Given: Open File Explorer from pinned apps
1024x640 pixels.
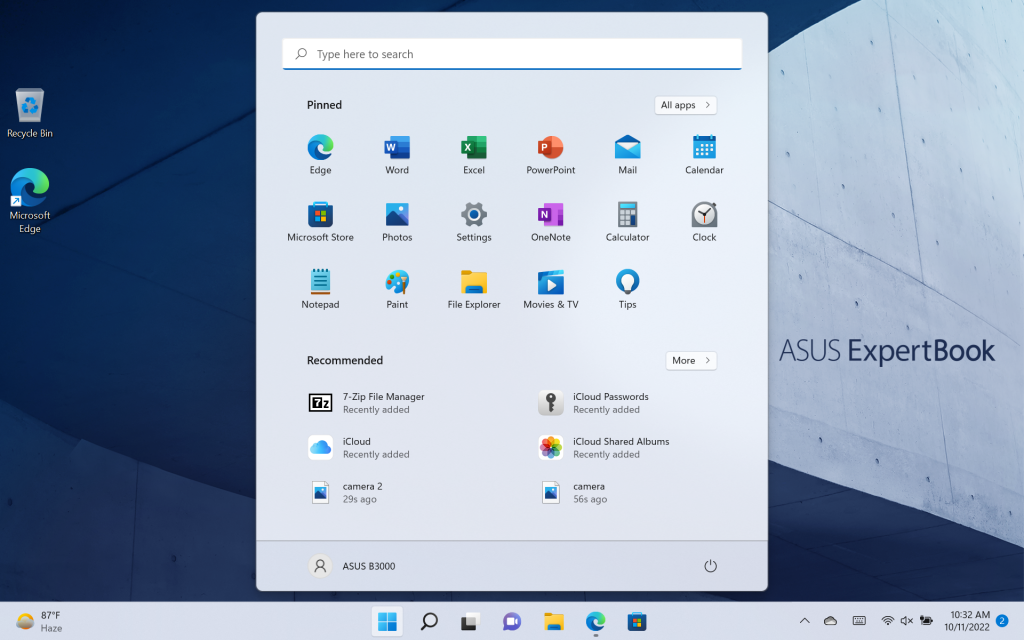Looking at the screenshot, I should tap(473, 289).
